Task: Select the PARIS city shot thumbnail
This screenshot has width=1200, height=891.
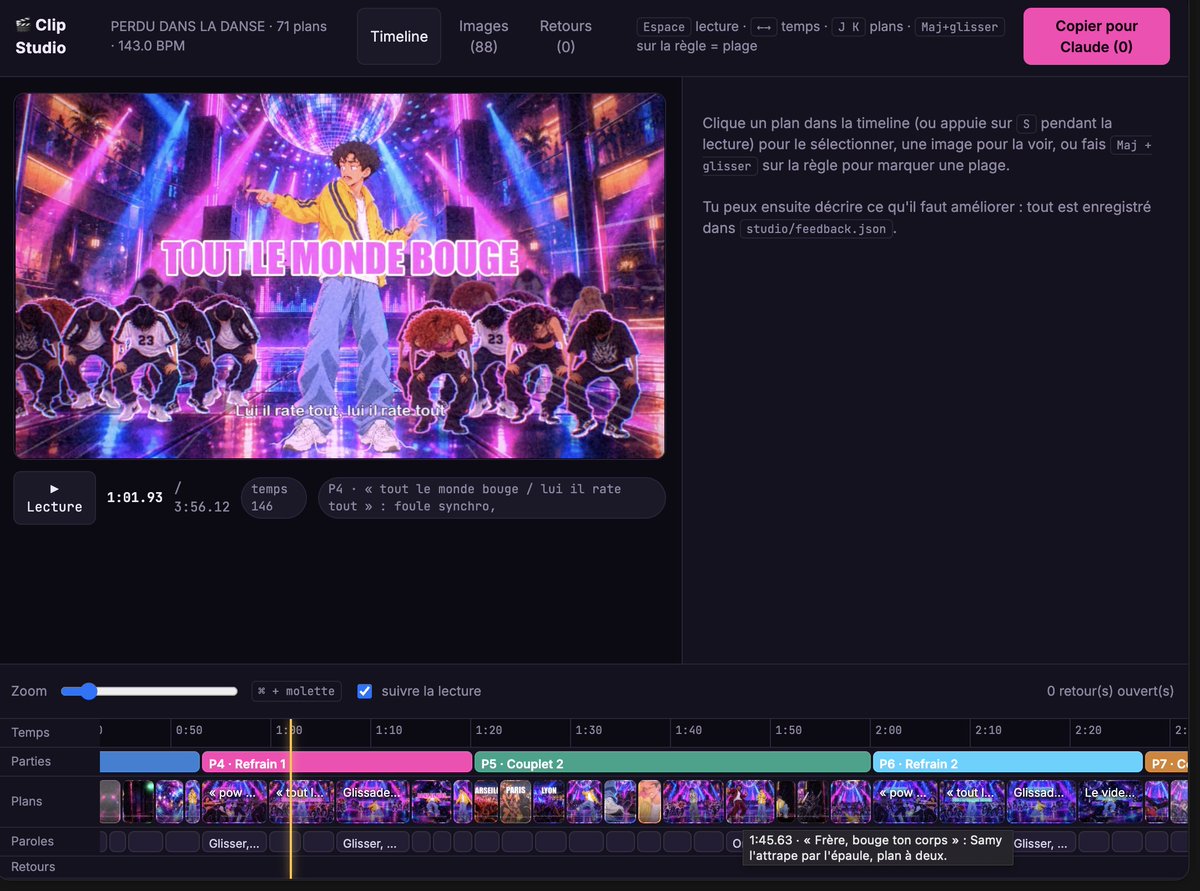Action: pos(516,801)
